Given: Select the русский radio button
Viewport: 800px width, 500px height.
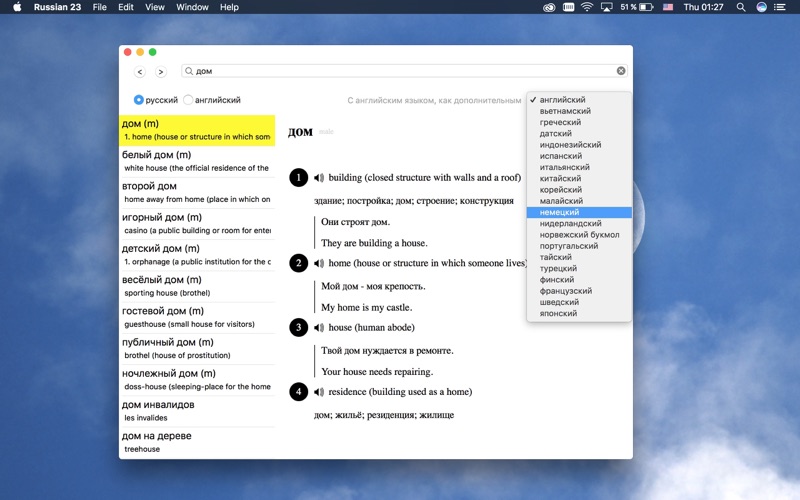Looking at the screenshot, I should (138, 100).
